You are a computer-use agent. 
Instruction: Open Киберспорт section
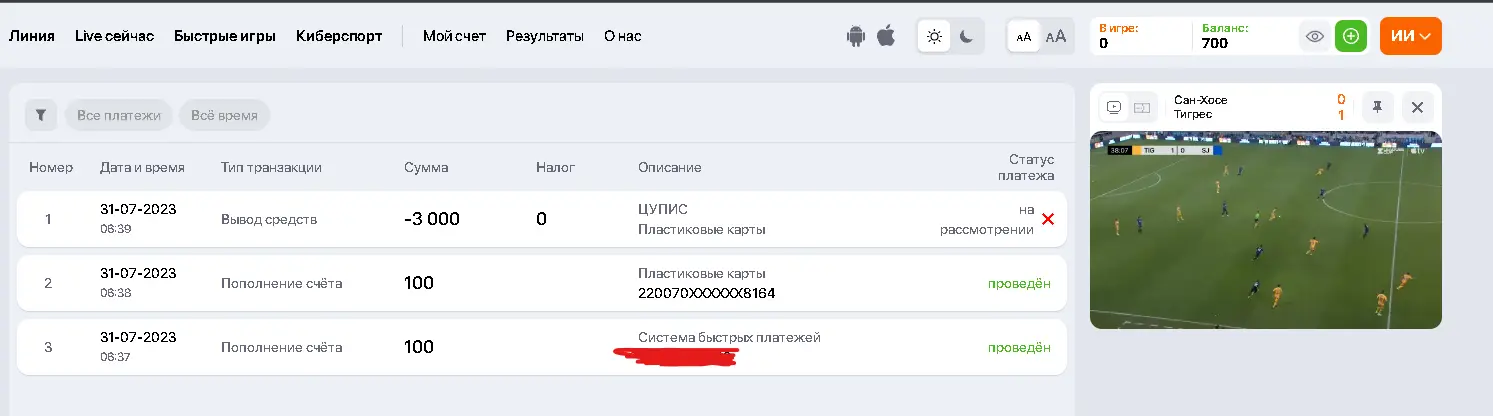click(339, 36)
